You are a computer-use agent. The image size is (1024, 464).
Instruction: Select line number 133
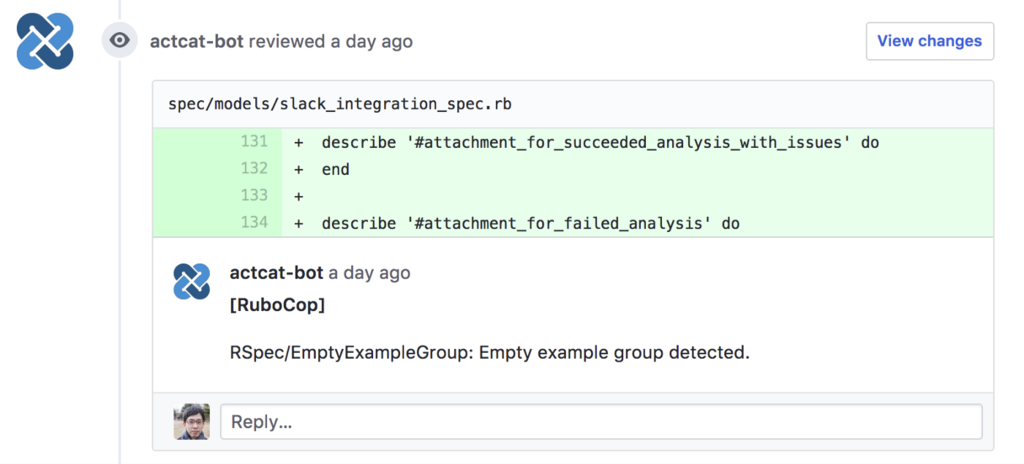click(x=254, y=195)
